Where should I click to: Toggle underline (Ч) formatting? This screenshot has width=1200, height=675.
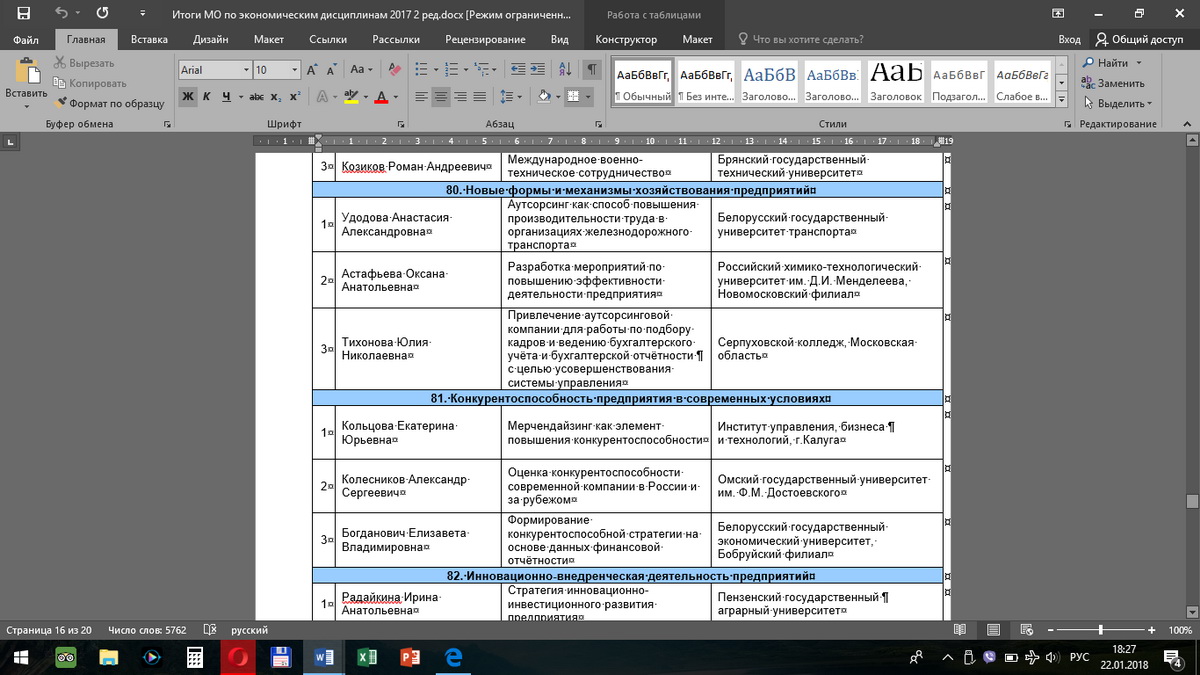coord(227,97)
